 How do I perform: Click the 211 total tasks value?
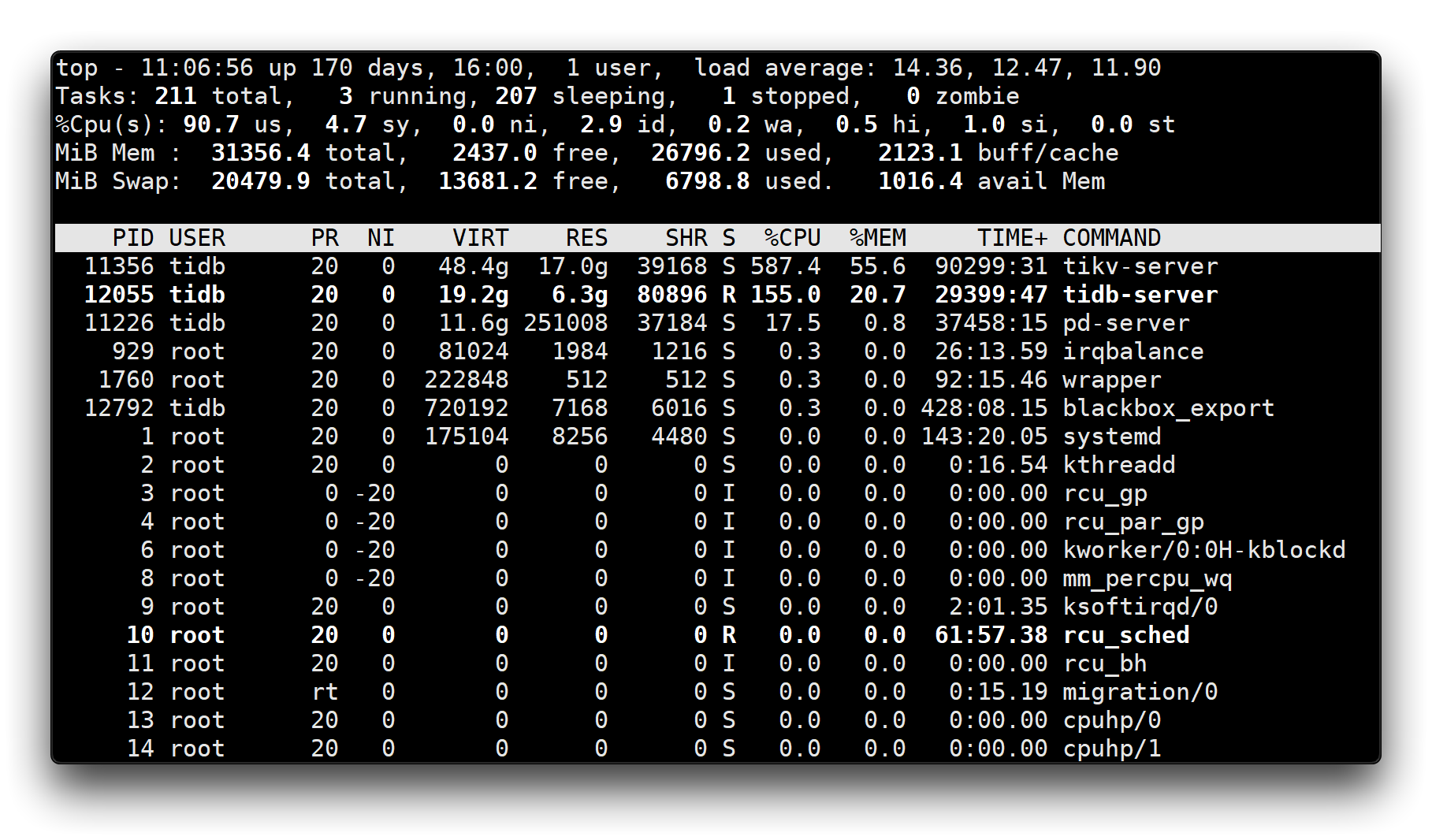(x=176, y=96)
